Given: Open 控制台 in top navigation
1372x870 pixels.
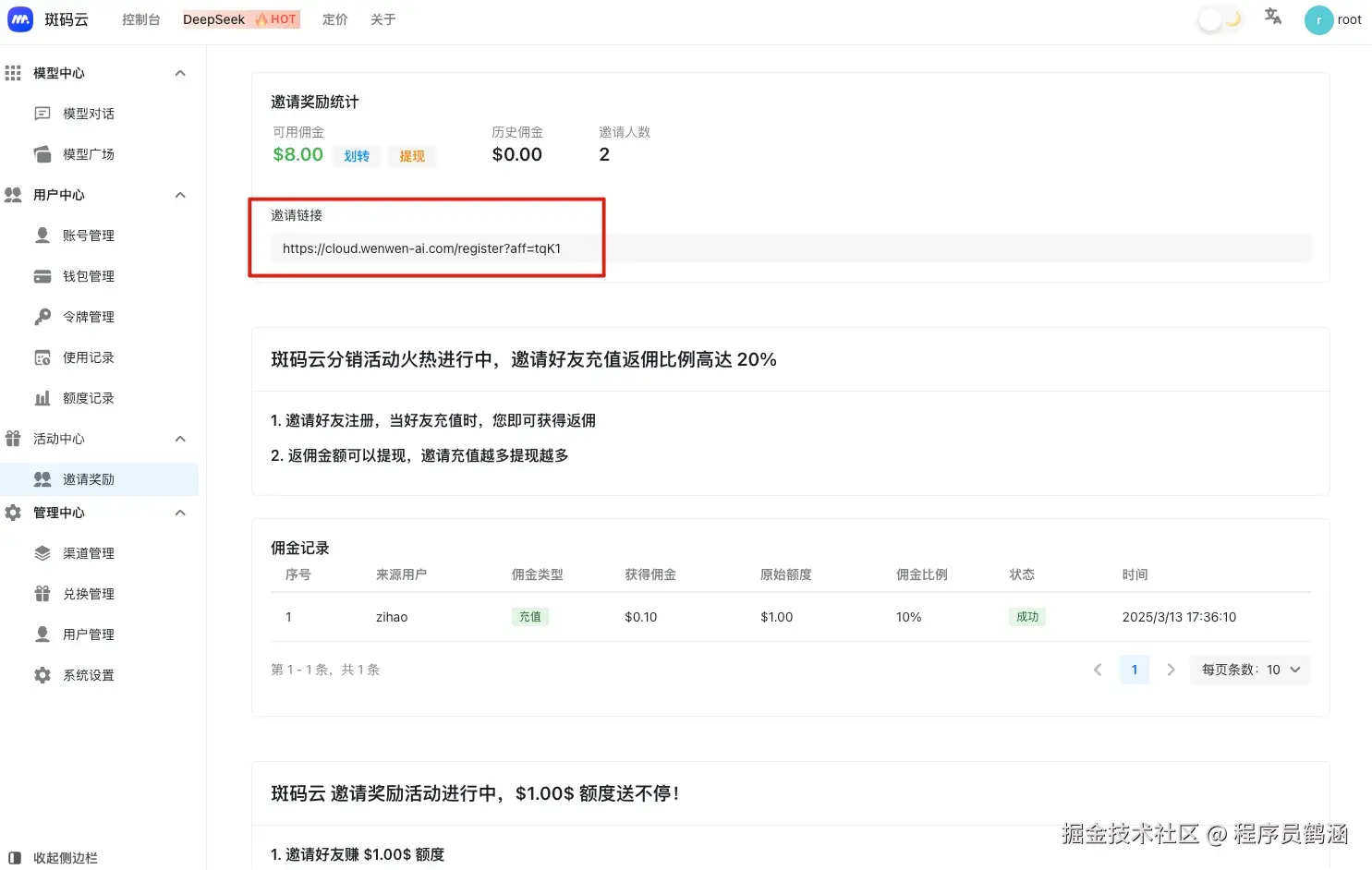Looking at the screenshot, I should [141, 19].
